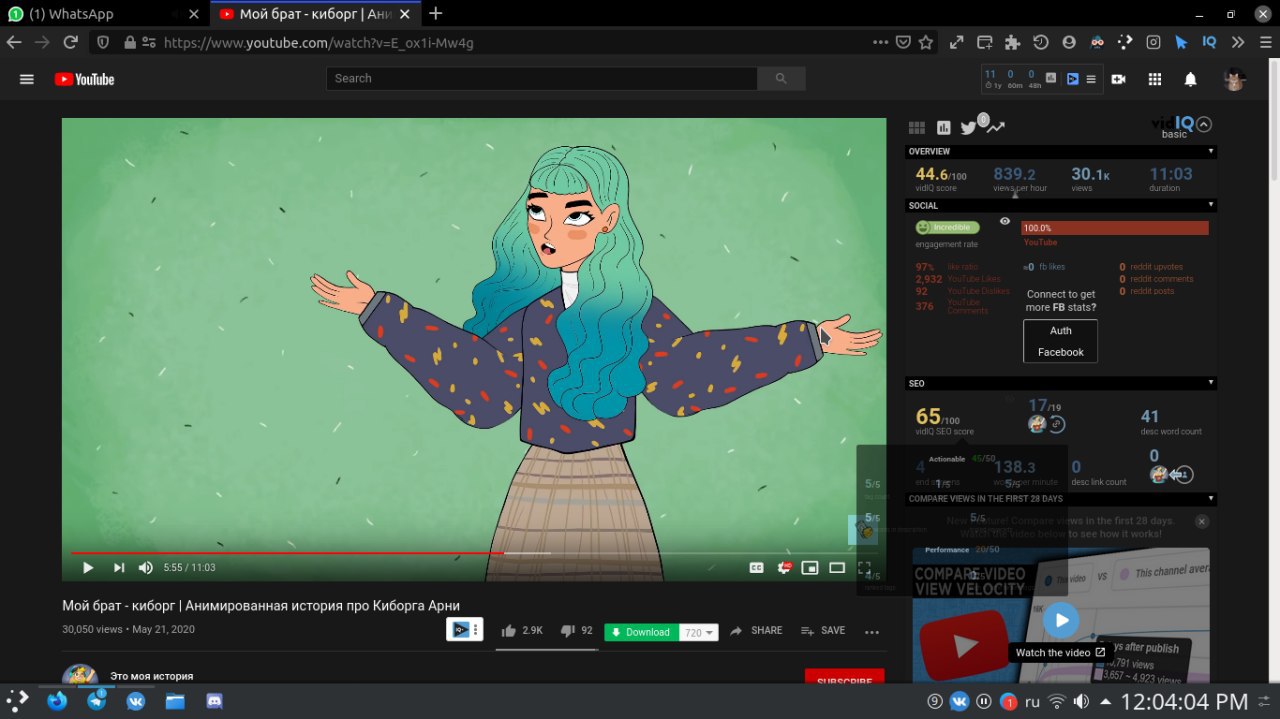
Task: Toggle miniplayer mode
Action: tap(810, 567)
